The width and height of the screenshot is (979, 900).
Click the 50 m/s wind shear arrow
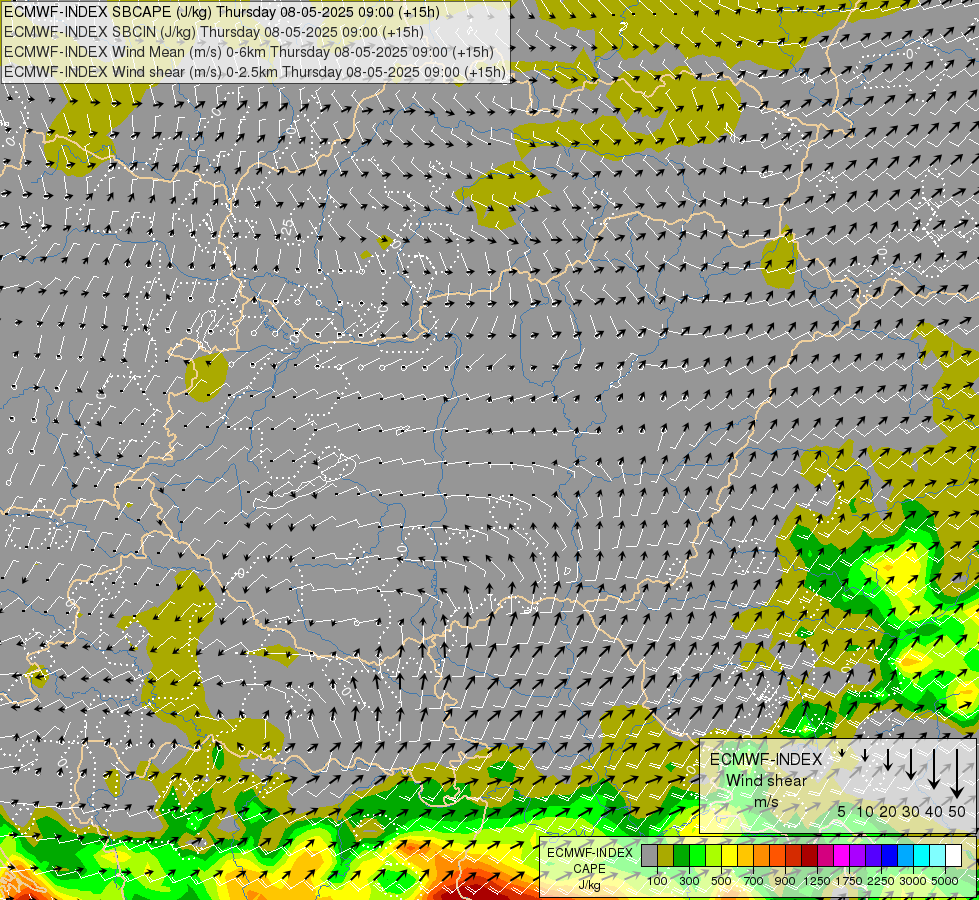[957, 774]
